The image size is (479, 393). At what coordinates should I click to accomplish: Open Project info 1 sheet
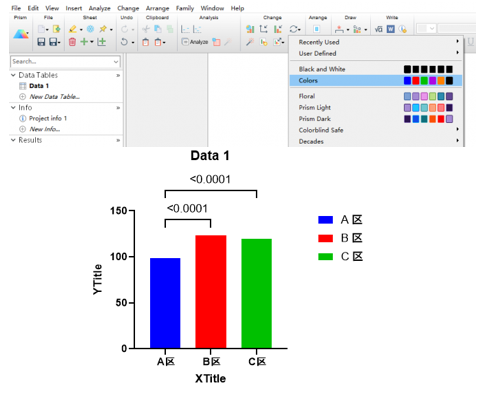[x=48, y=118]
